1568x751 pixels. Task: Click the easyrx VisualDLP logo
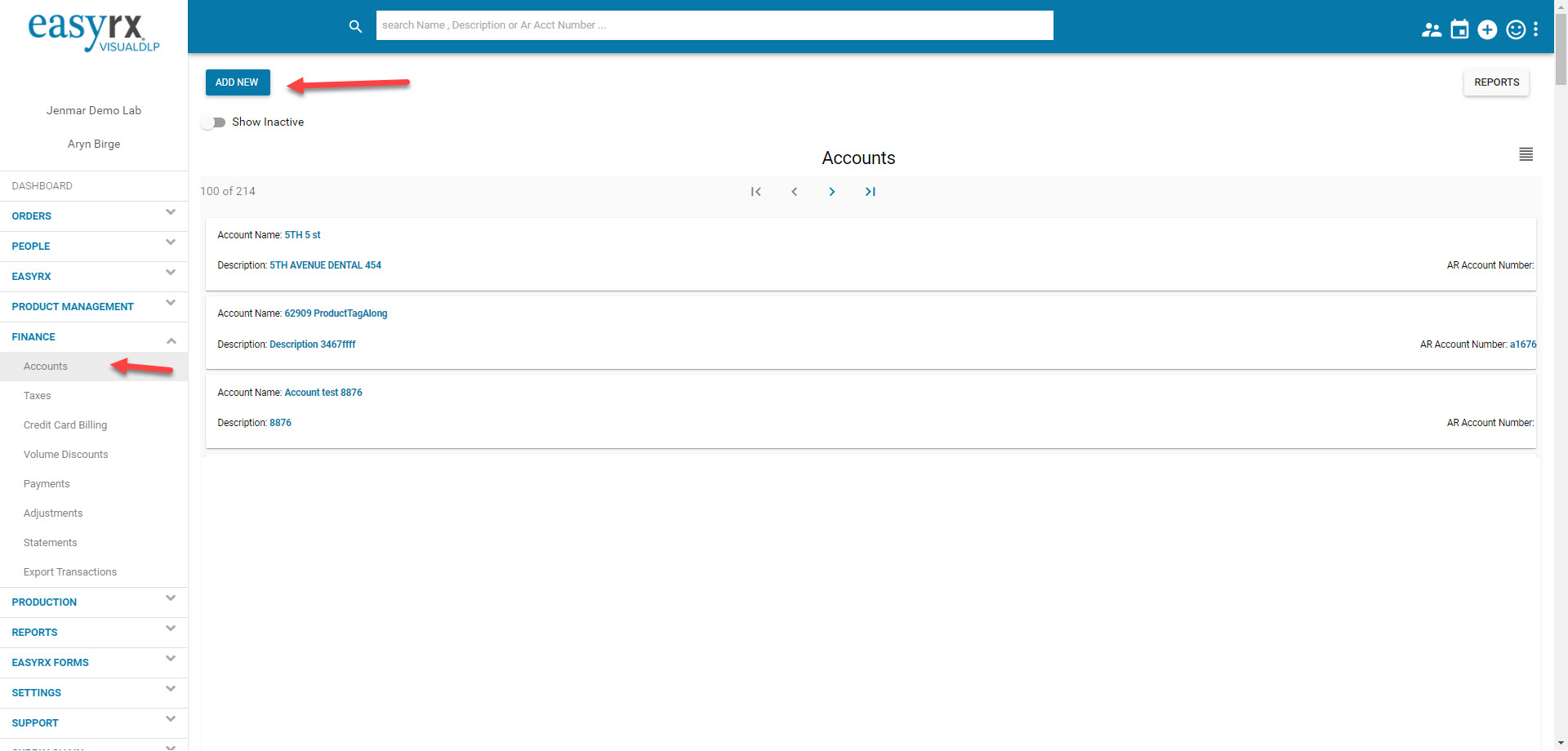(x=94, y=33)
